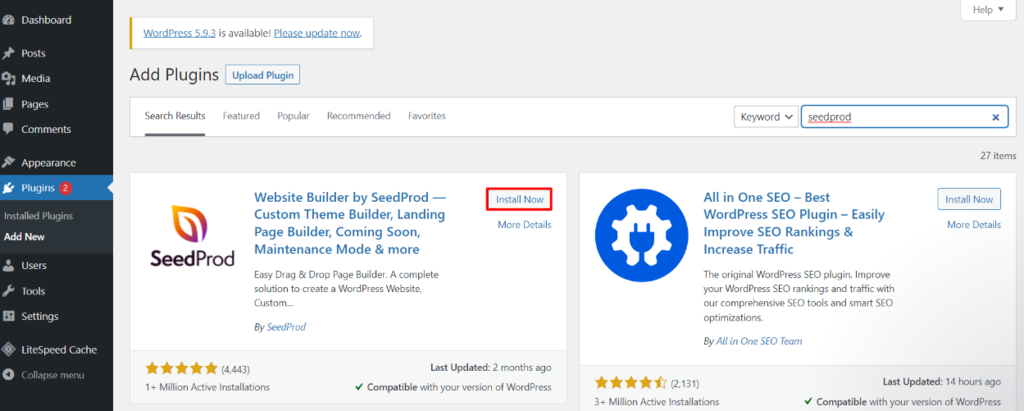The width and height of the screenshot is (1024, 411).
Task: Click the All in One SEO gear logo
Action: (641, 236)
